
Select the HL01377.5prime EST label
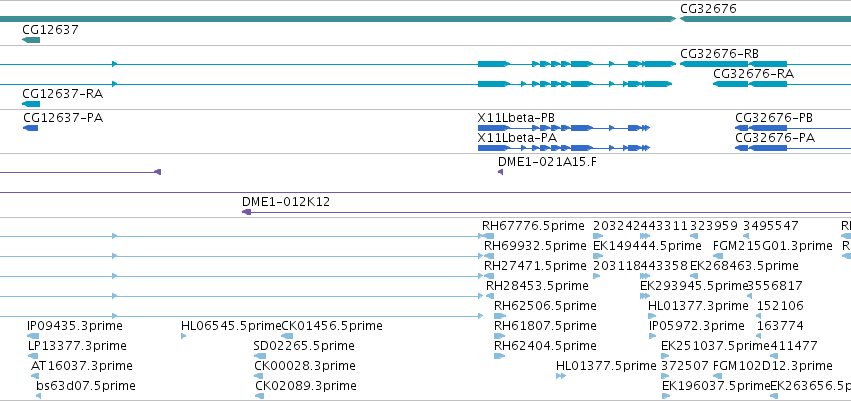(606, 366)
